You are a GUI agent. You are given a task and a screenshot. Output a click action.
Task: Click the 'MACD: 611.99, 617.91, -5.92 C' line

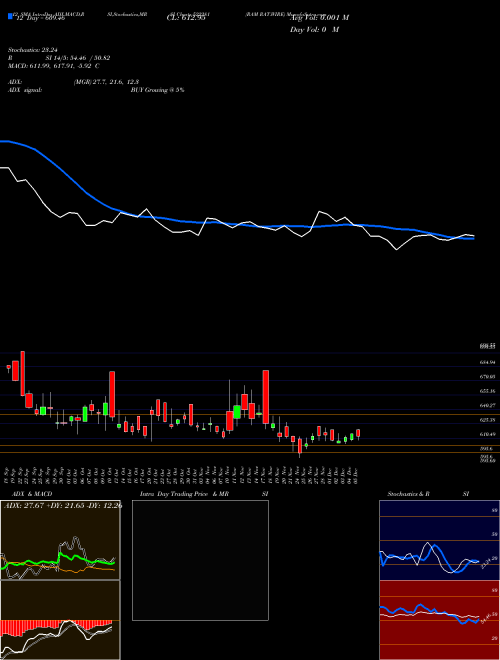coord(53,66)
